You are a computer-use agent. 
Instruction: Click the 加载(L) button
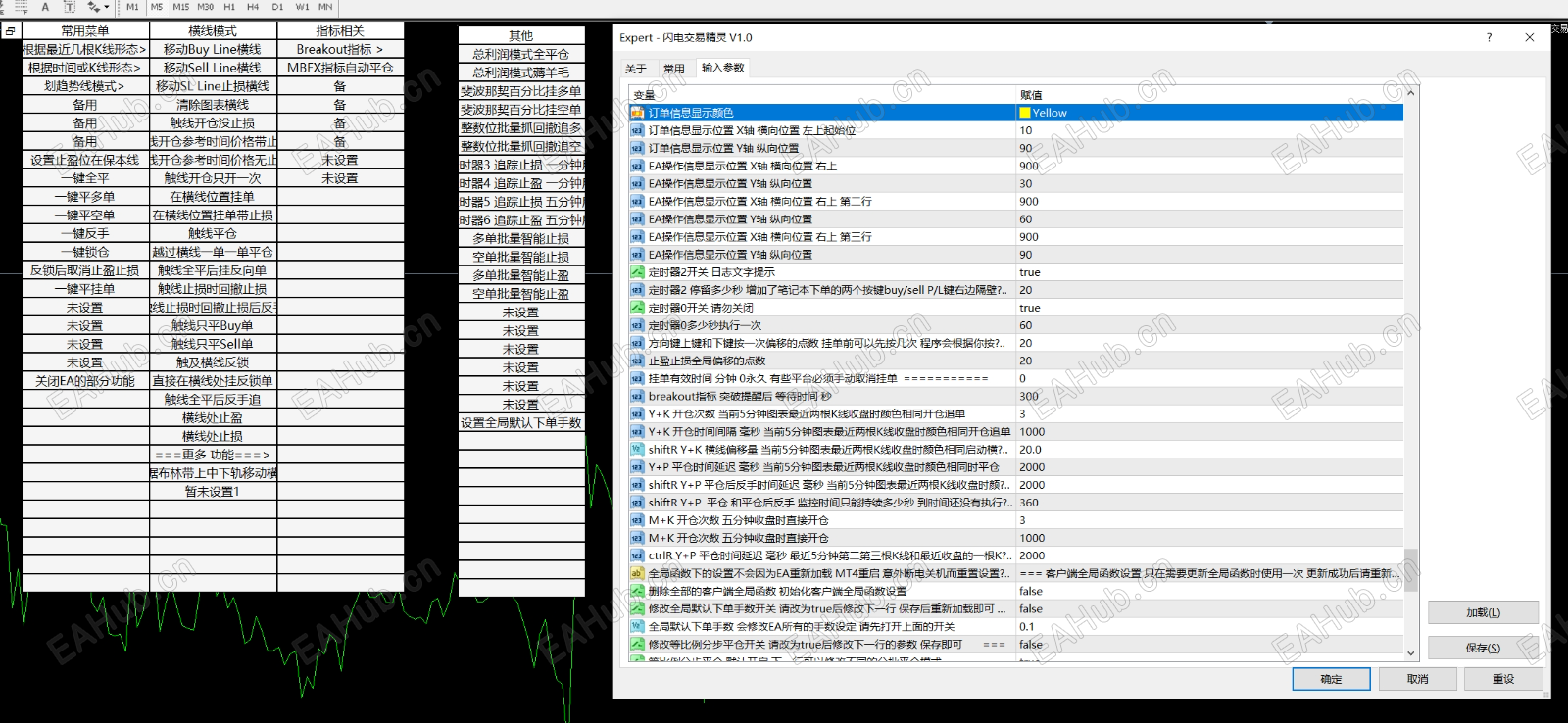pos(1483,612)
